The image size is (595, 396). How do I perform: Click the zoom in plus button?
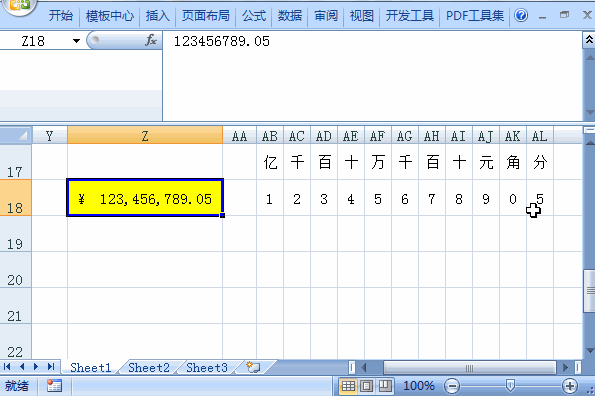570,386
